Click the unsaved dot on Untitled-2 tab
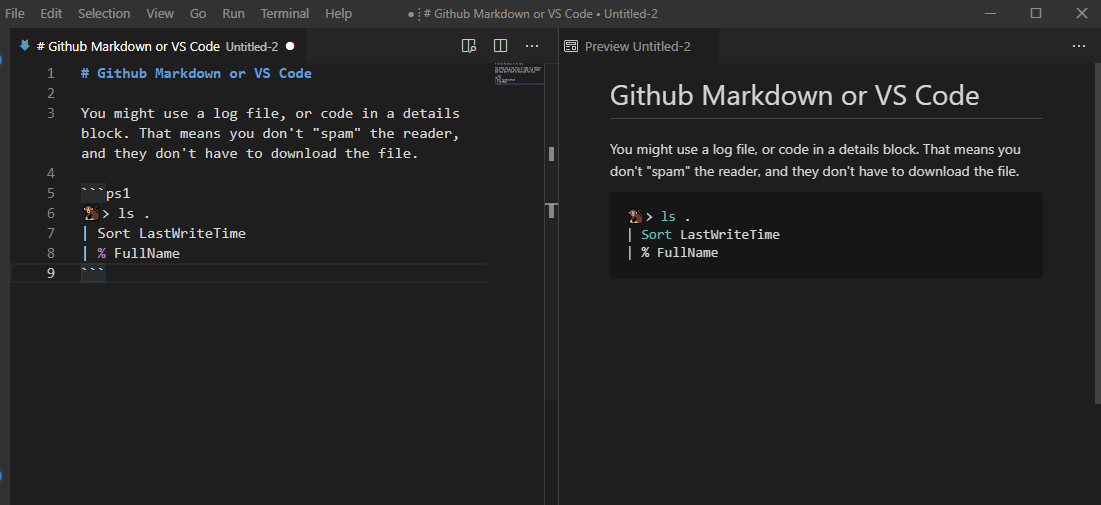Screen dimensions: 1101x505 click(x=290, y=46)
